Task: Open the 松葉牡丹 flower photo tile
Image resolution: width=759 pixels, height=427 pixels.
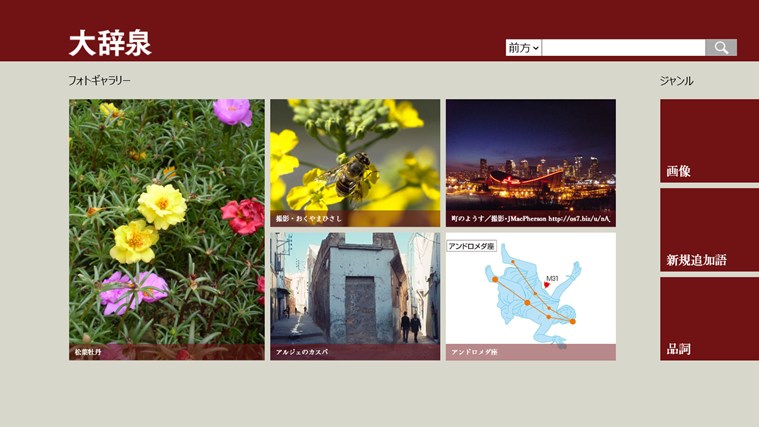Action: click(167, 229)
